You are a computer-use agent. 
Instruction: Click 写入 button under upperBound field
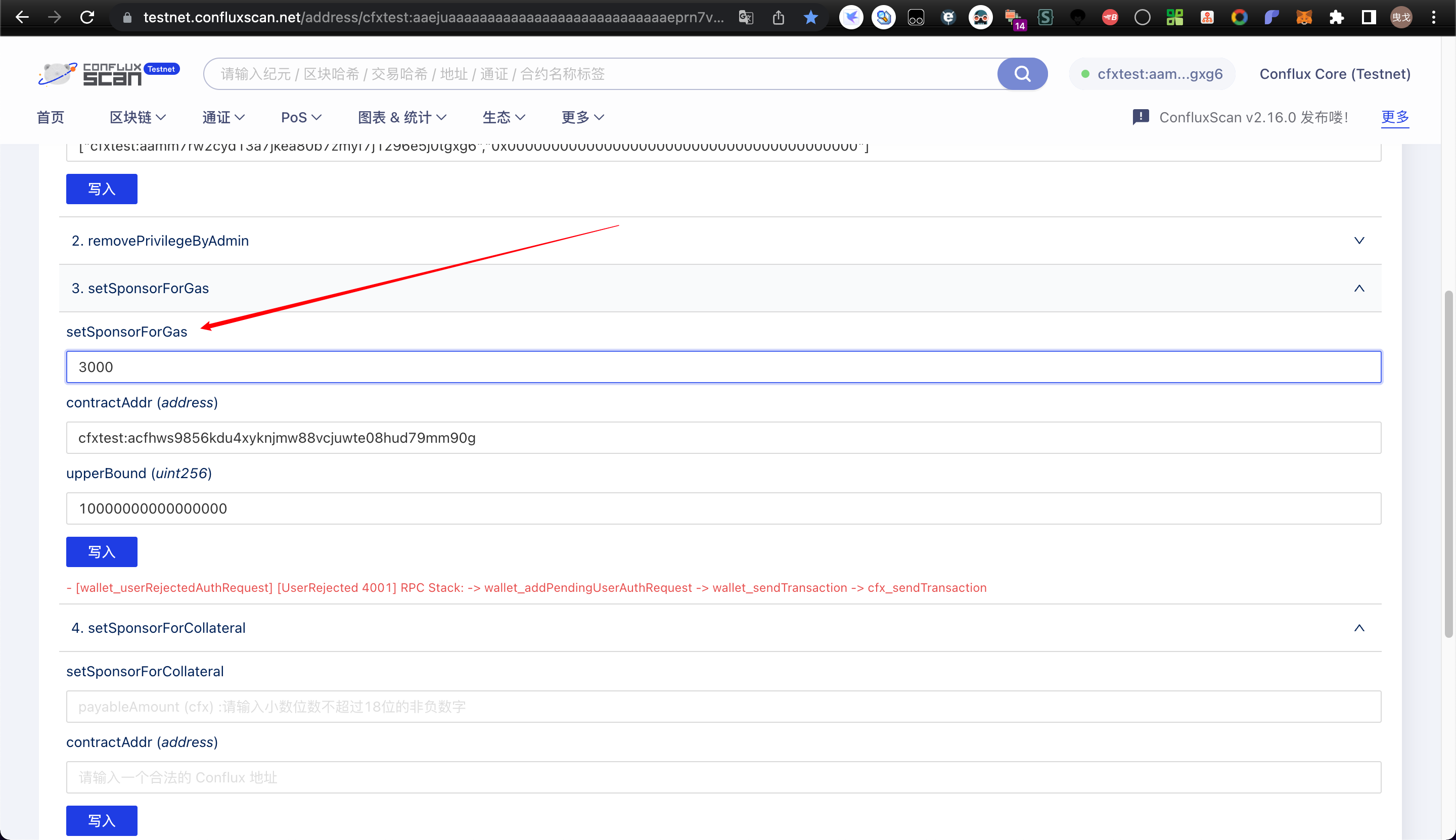click(x=102, y=552)
